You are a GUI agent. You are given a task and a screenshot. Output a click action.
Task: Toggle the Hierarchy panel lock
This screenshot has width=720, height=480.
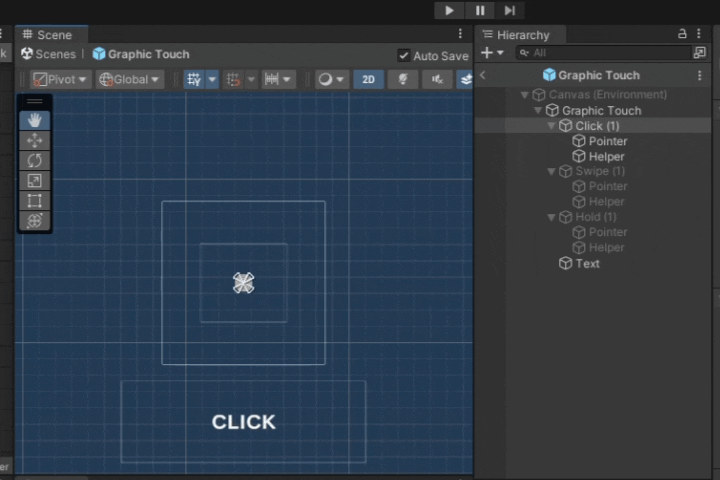683,34
